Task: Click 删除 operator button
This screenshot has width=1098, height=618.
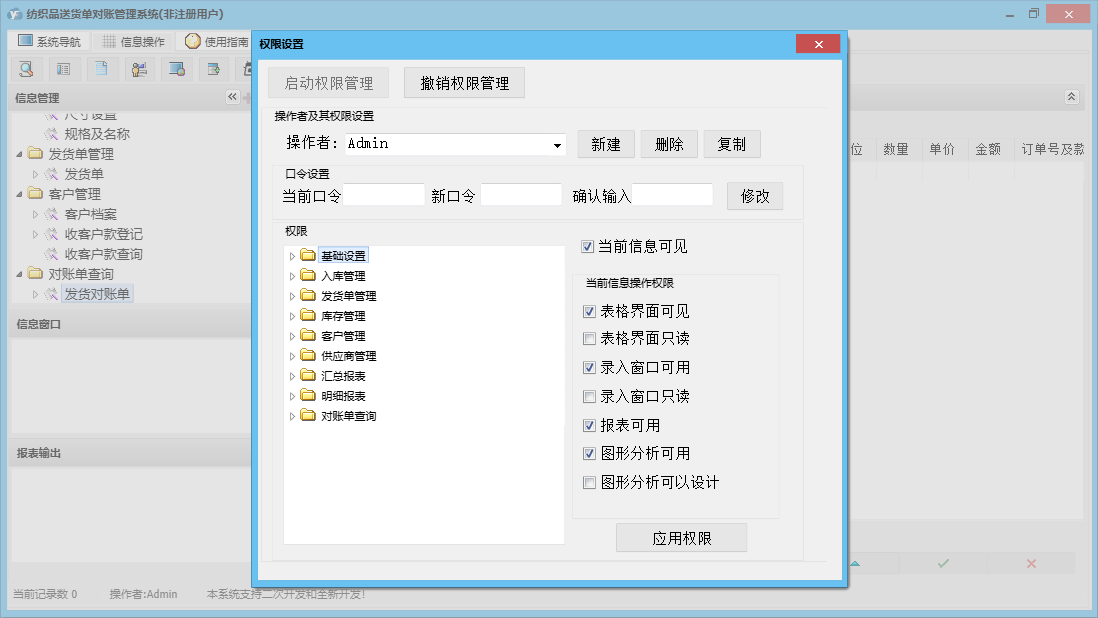Action: 669,144
